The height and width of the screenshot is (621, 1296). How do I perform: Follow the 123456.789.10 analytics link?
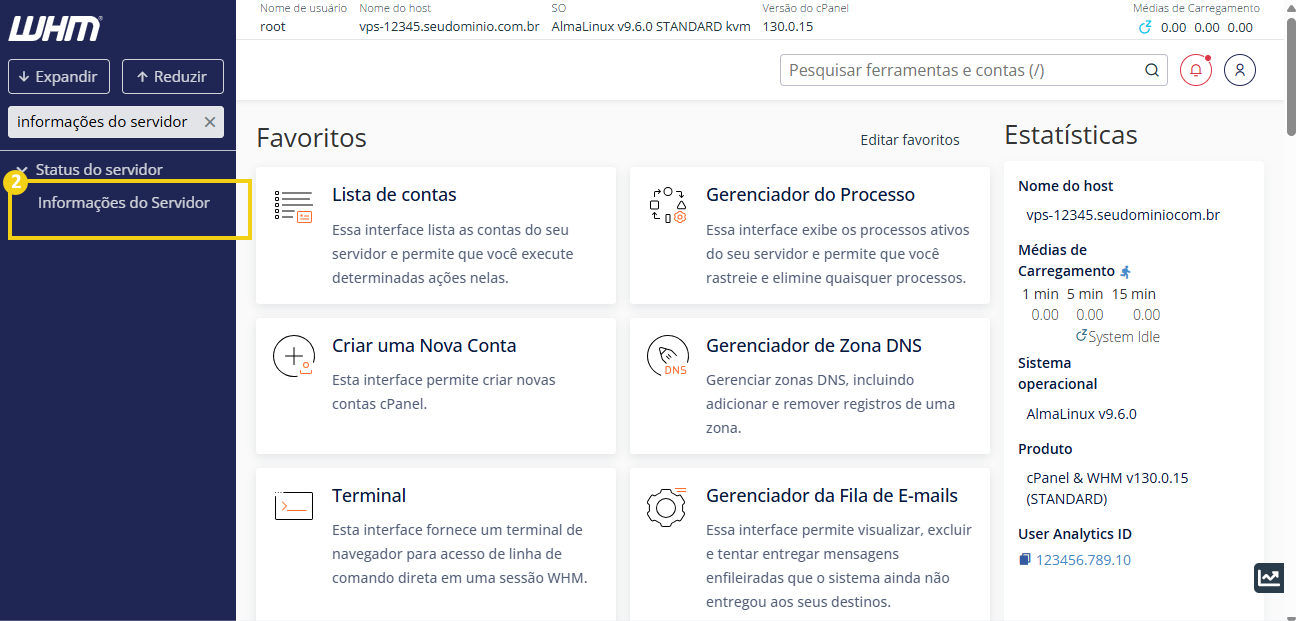click(1085, 559)
